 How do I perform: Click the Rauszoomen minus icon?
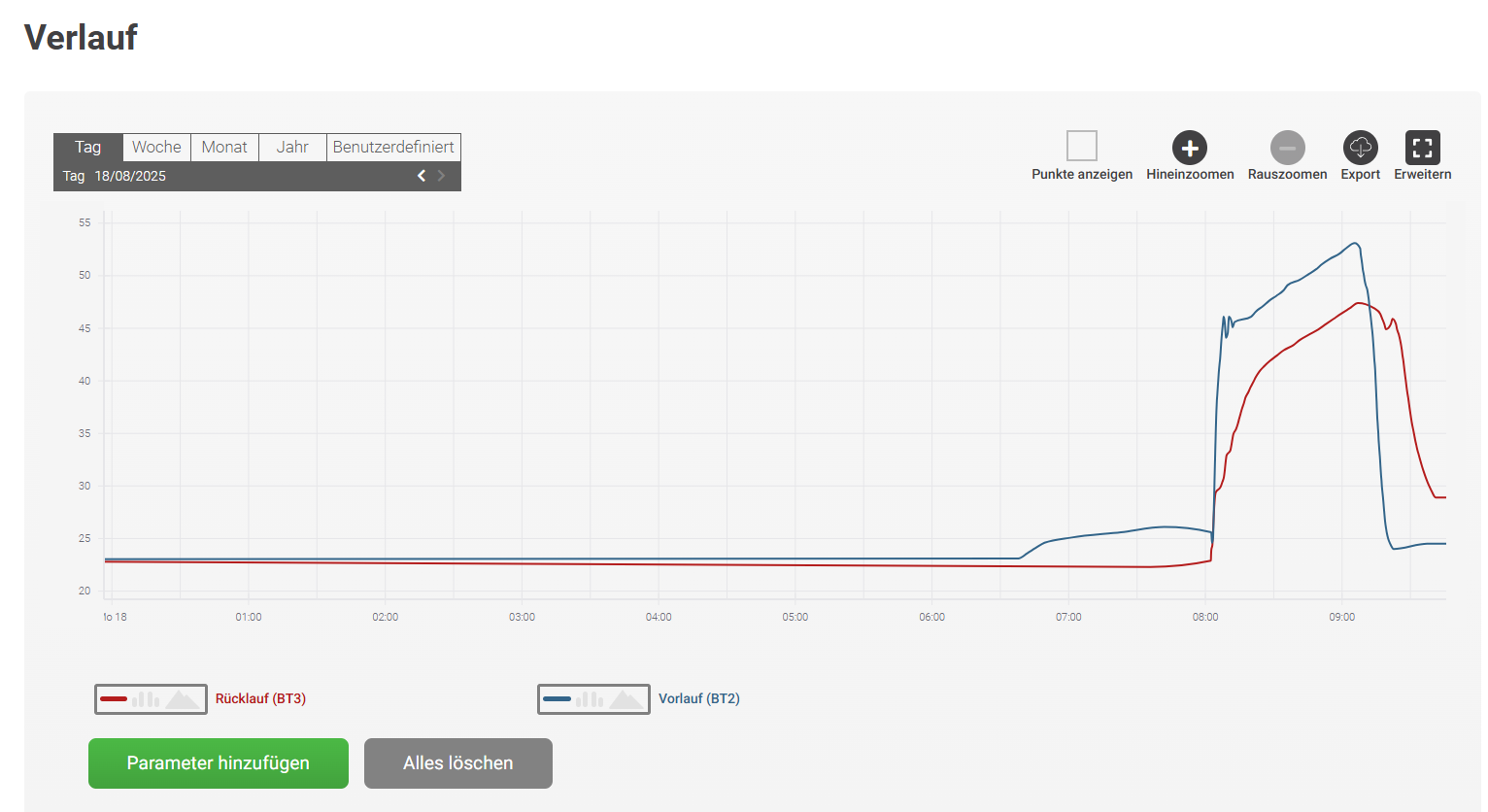1287,149
